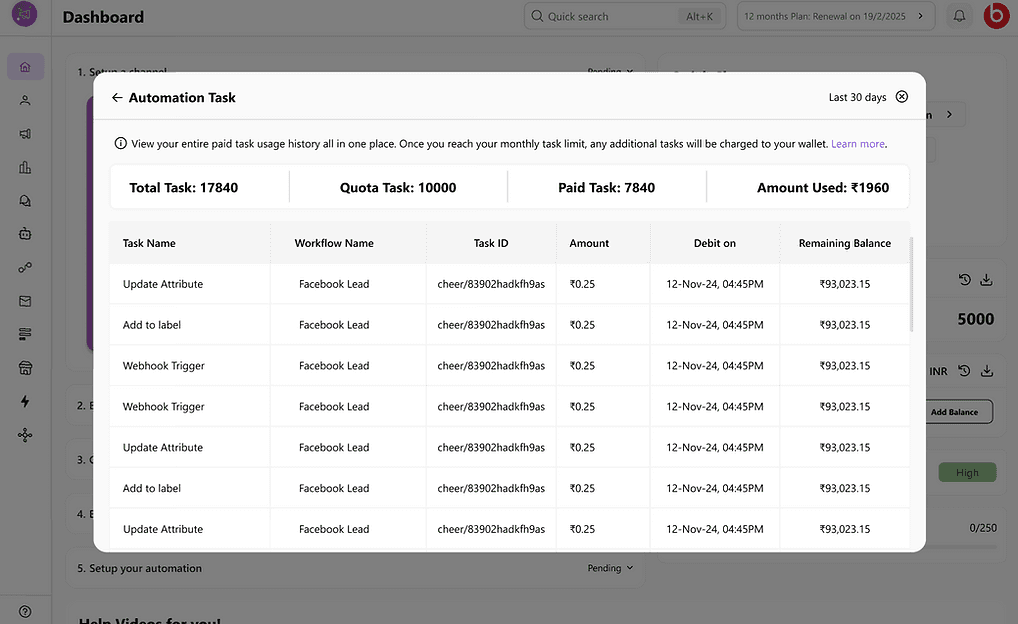Open the Learn more link

point(858,144)
